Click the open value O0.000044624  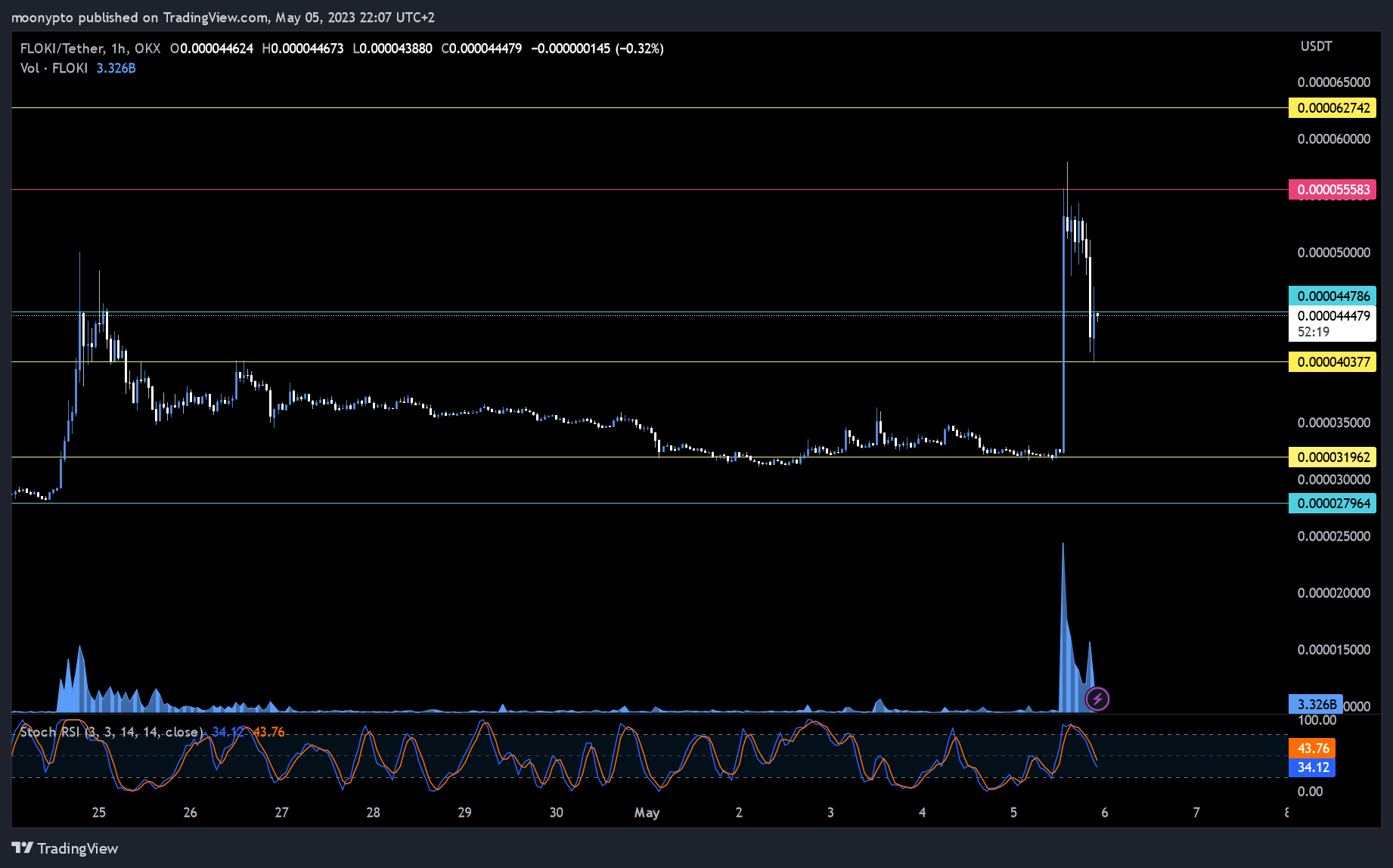(x=212, y=48)
